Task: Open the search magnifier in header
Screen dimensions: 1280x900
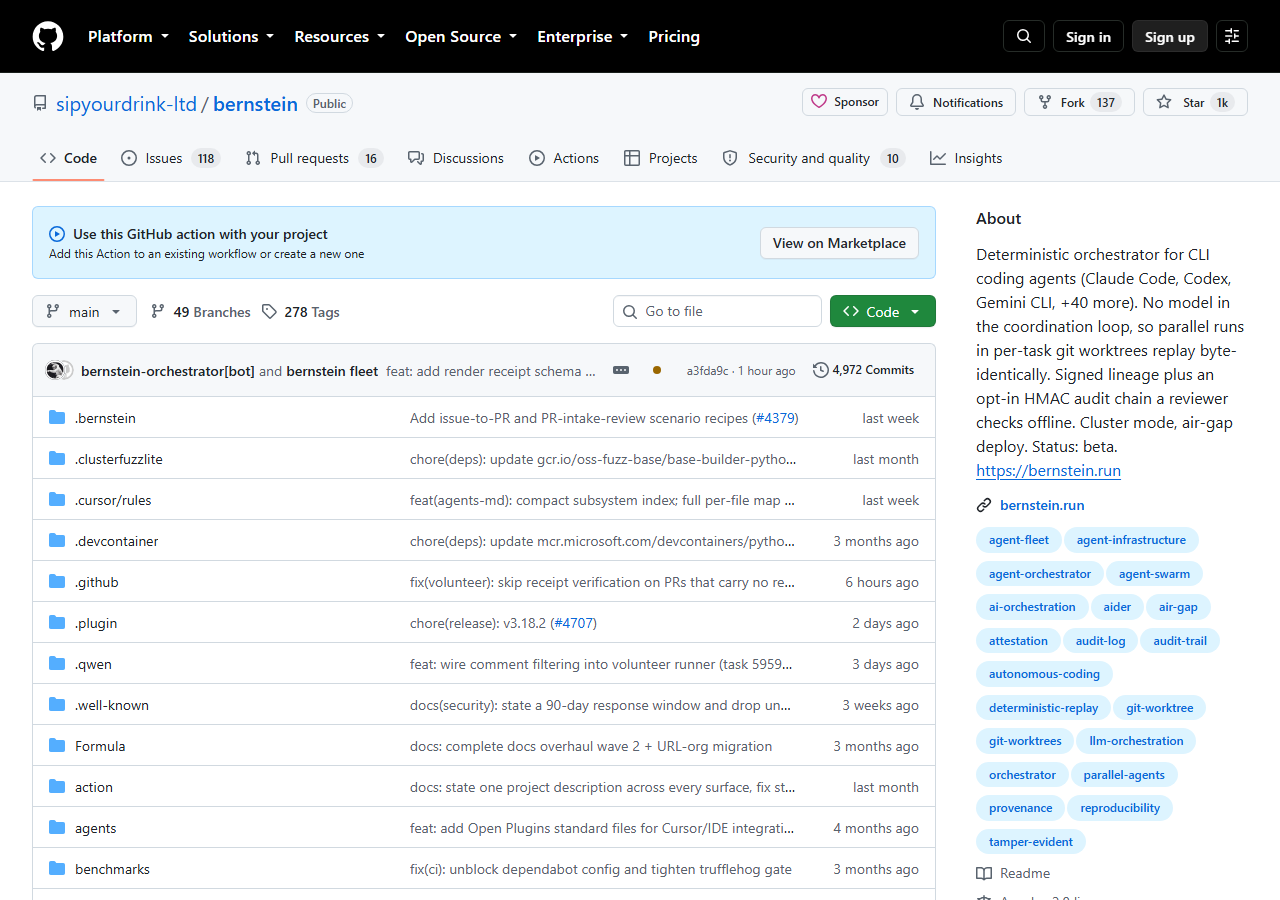Action: [1024, 36]
